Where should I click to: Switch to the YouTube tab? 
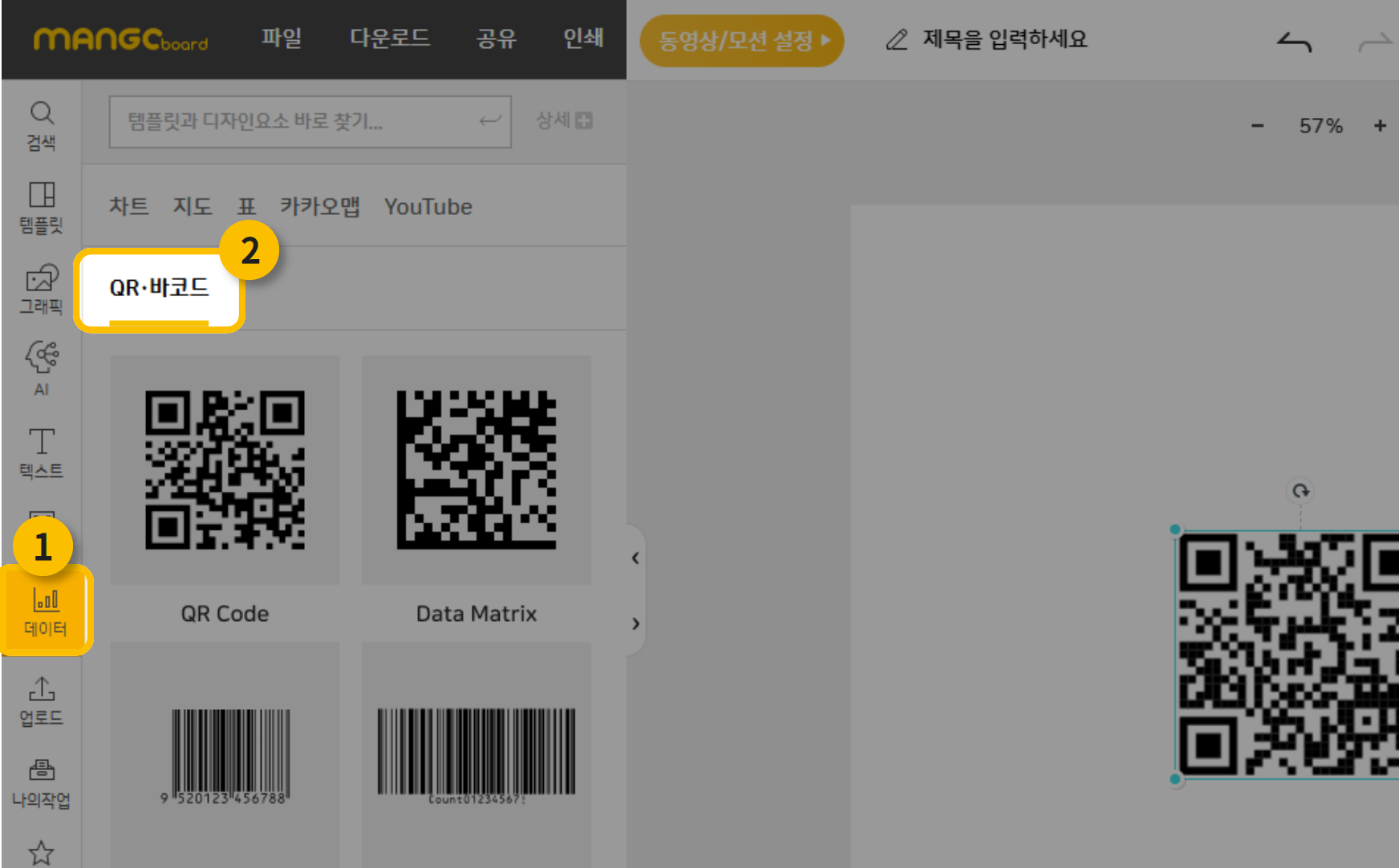(x=428, y=206)
